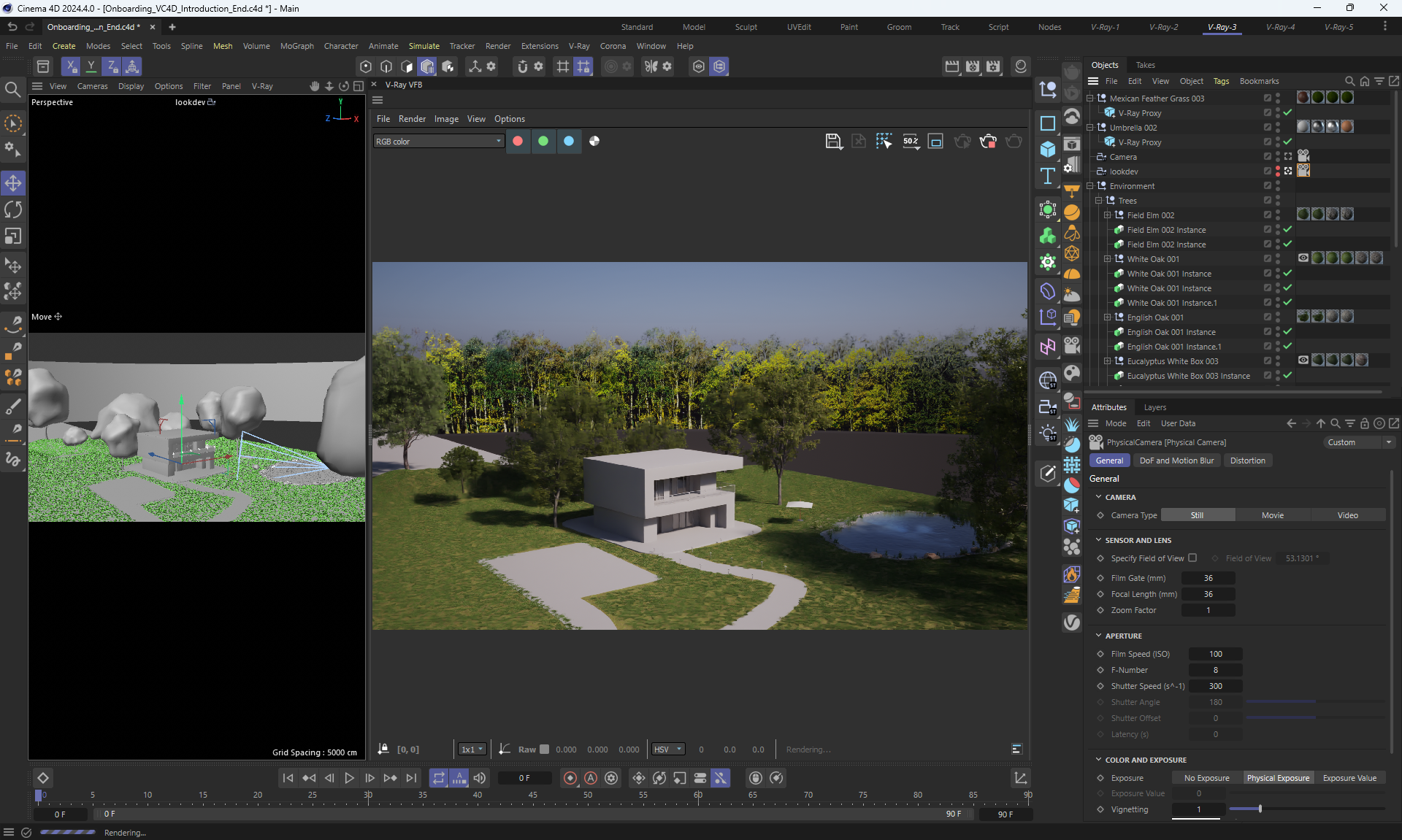This screenshot has height=840, width=1402.
Task: Toggle enable checkmark of Umbrella V-Ray Proxy
Action: [1288, 142]
